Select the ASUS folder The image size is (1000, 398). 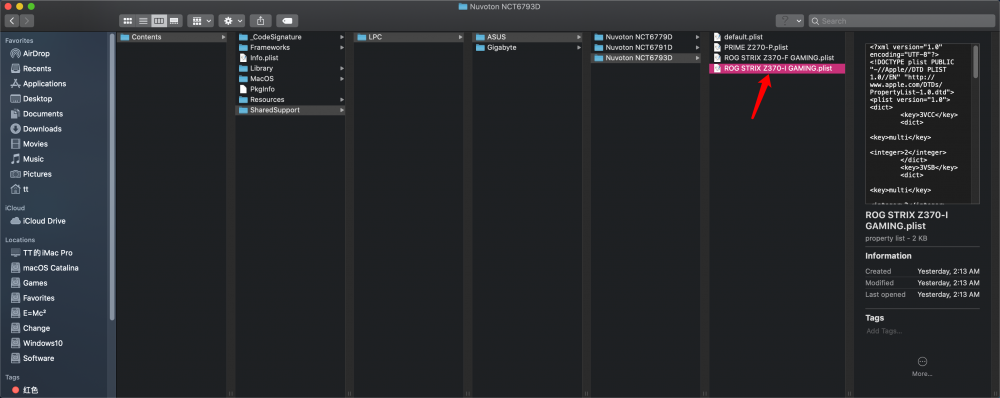527,37
